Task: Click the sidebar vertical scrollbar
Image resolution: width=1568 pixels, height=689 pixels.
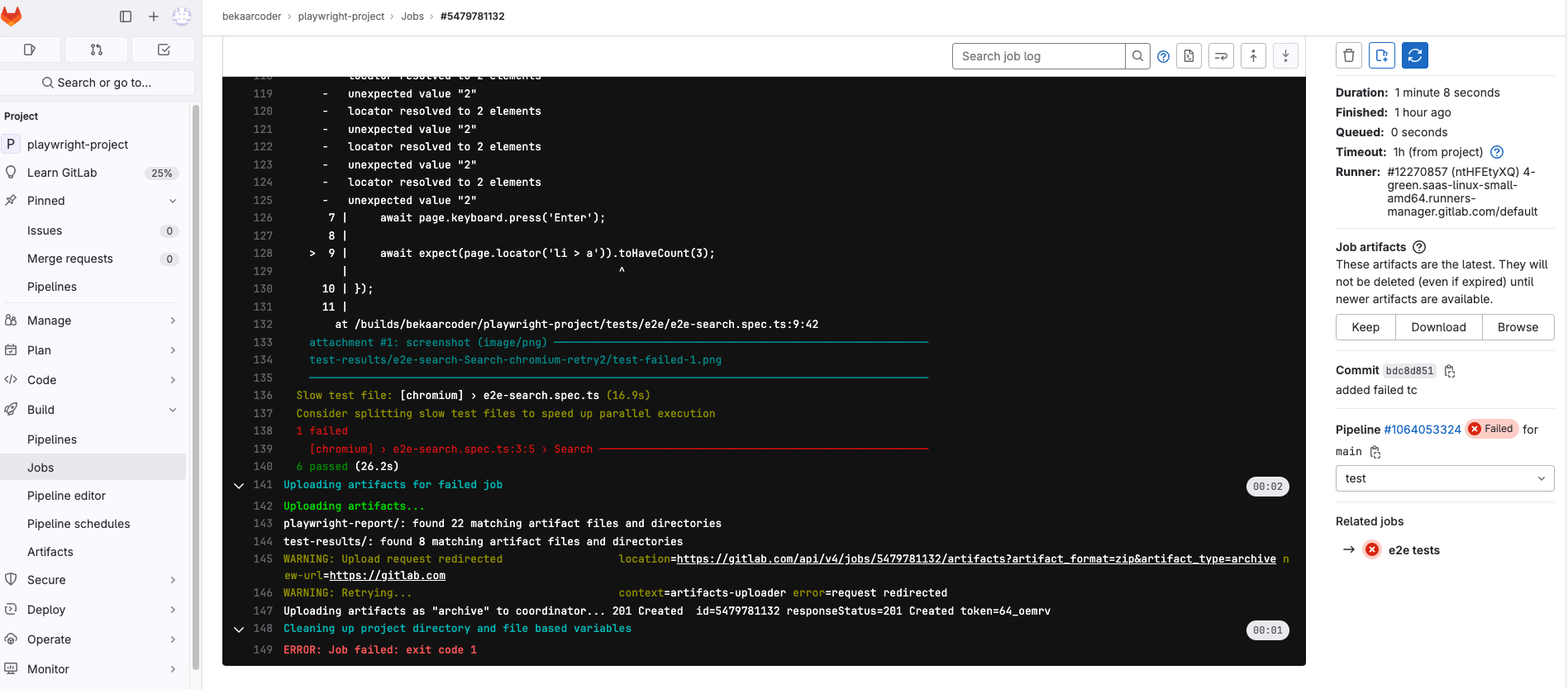Action: [196, 386]
